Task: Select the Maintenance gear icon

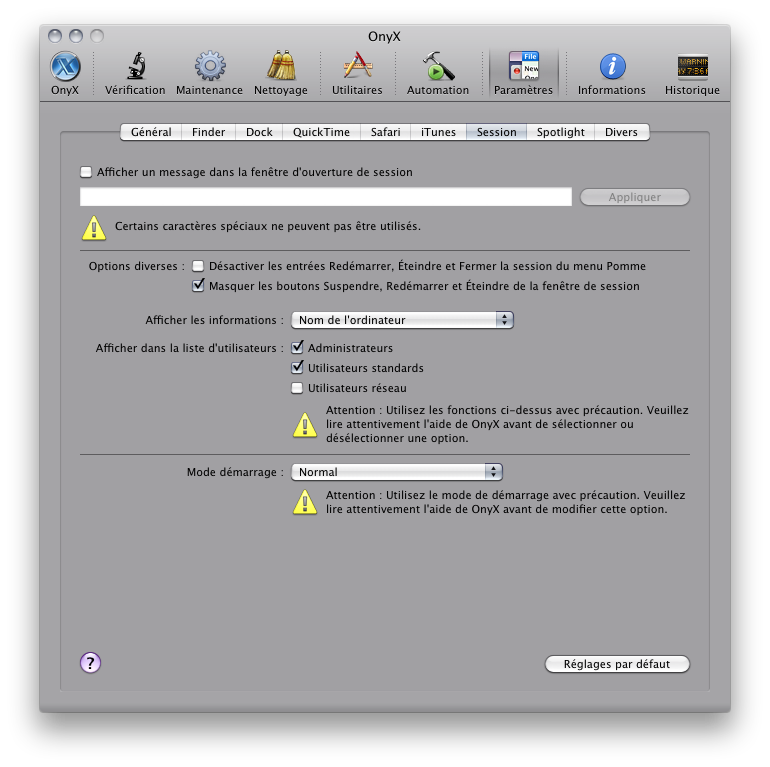Action: click(x=209, y=67)
